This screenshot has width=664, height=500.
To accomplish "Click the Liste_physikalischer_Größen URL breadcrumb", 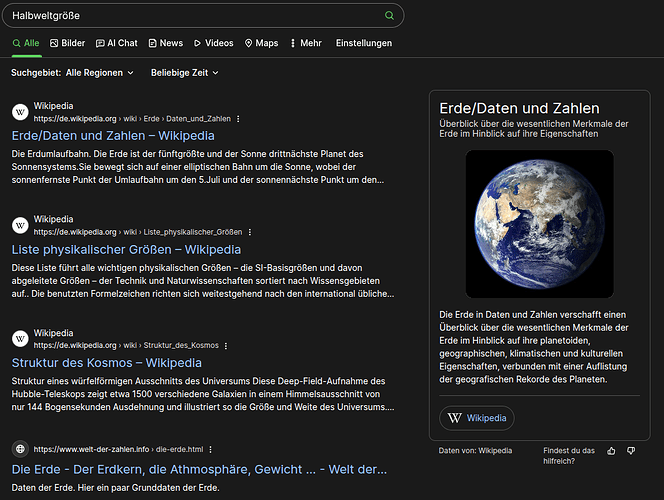I will click(x=138, y=232).
